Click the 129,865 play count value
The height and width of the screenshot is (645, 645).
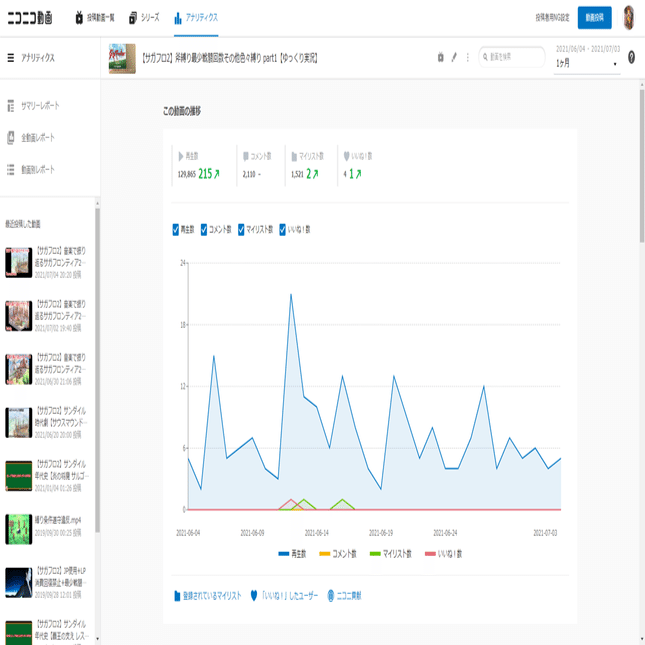pyautogui.click(x=187, y=174)
